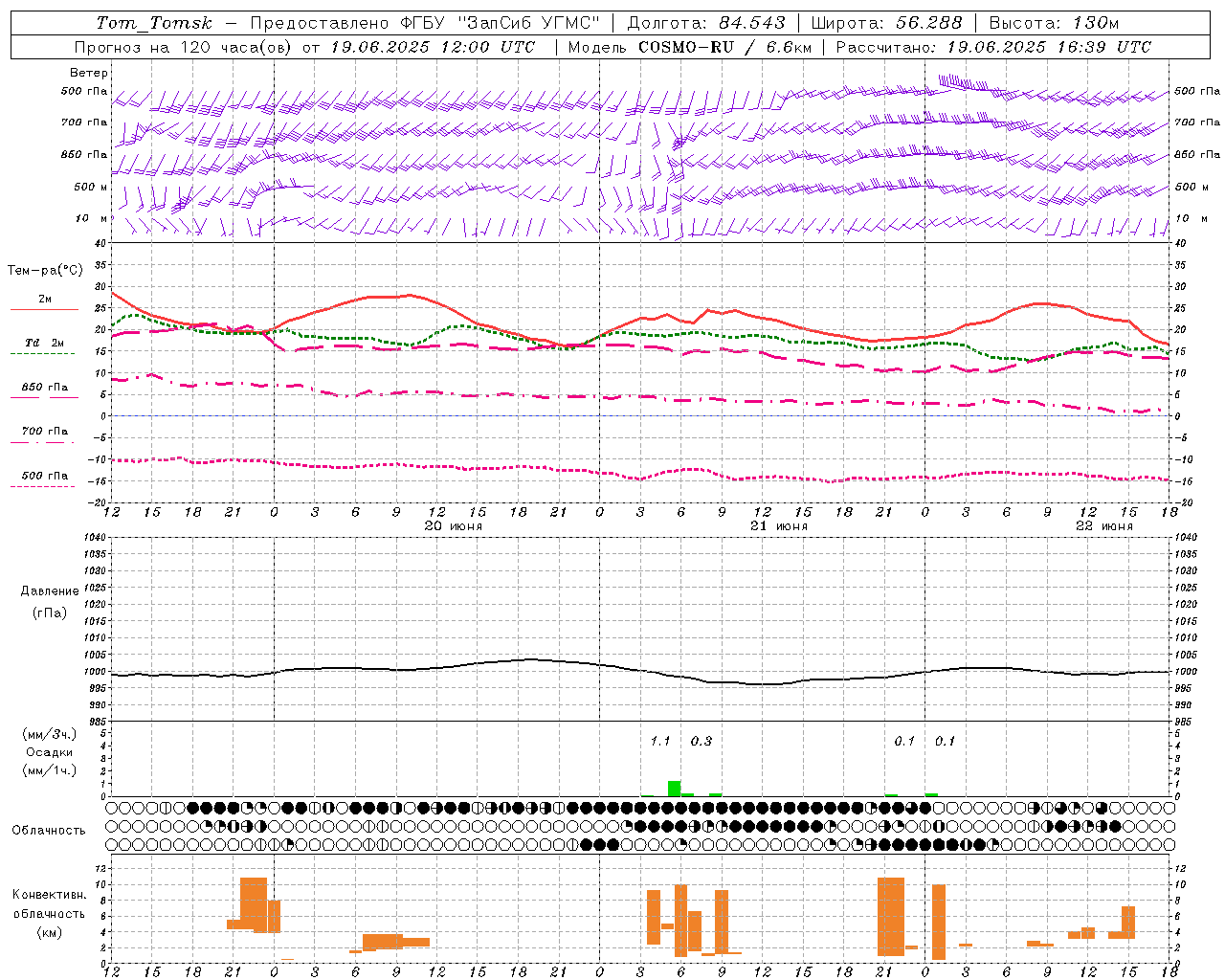The width and height of the screenshot is (1225, 980).
Task: Click the Td 2м dew point legend entry
Action: pos(45,343)
